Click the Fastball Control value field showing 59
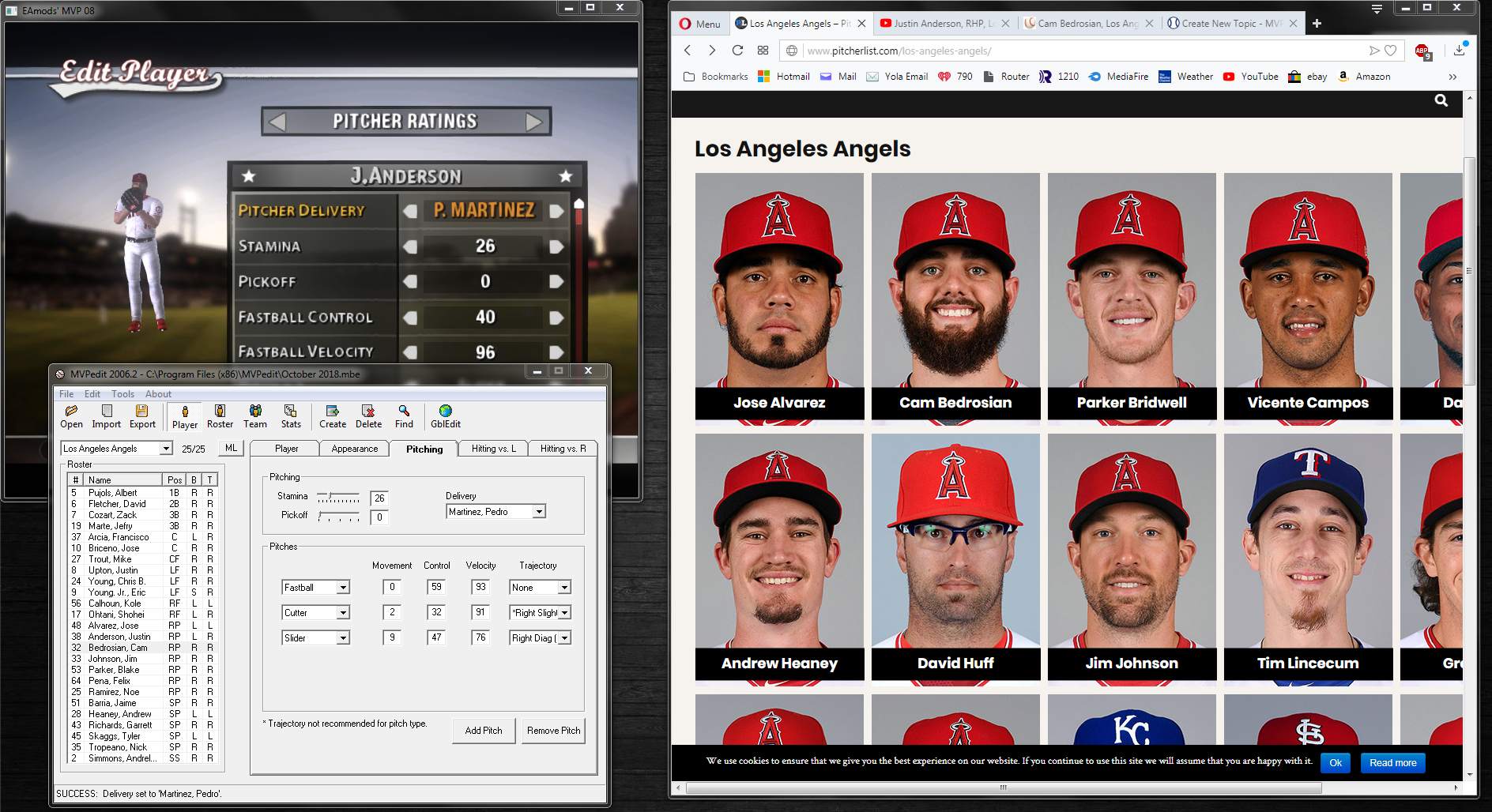 pyautogui.click(x=436, y=587)
